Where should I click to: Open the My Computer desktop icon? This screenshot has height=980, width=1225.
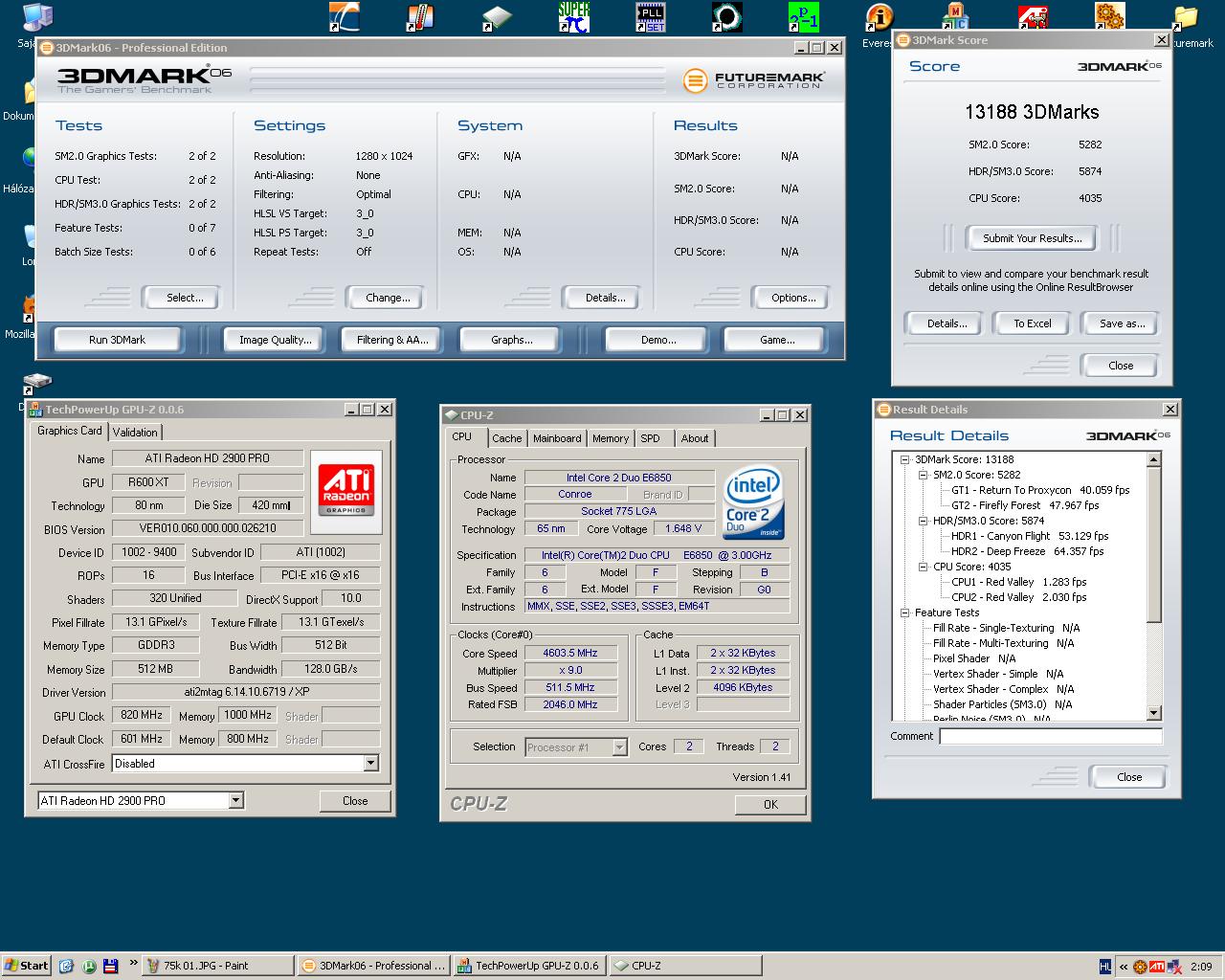click(x=36, y=17)
